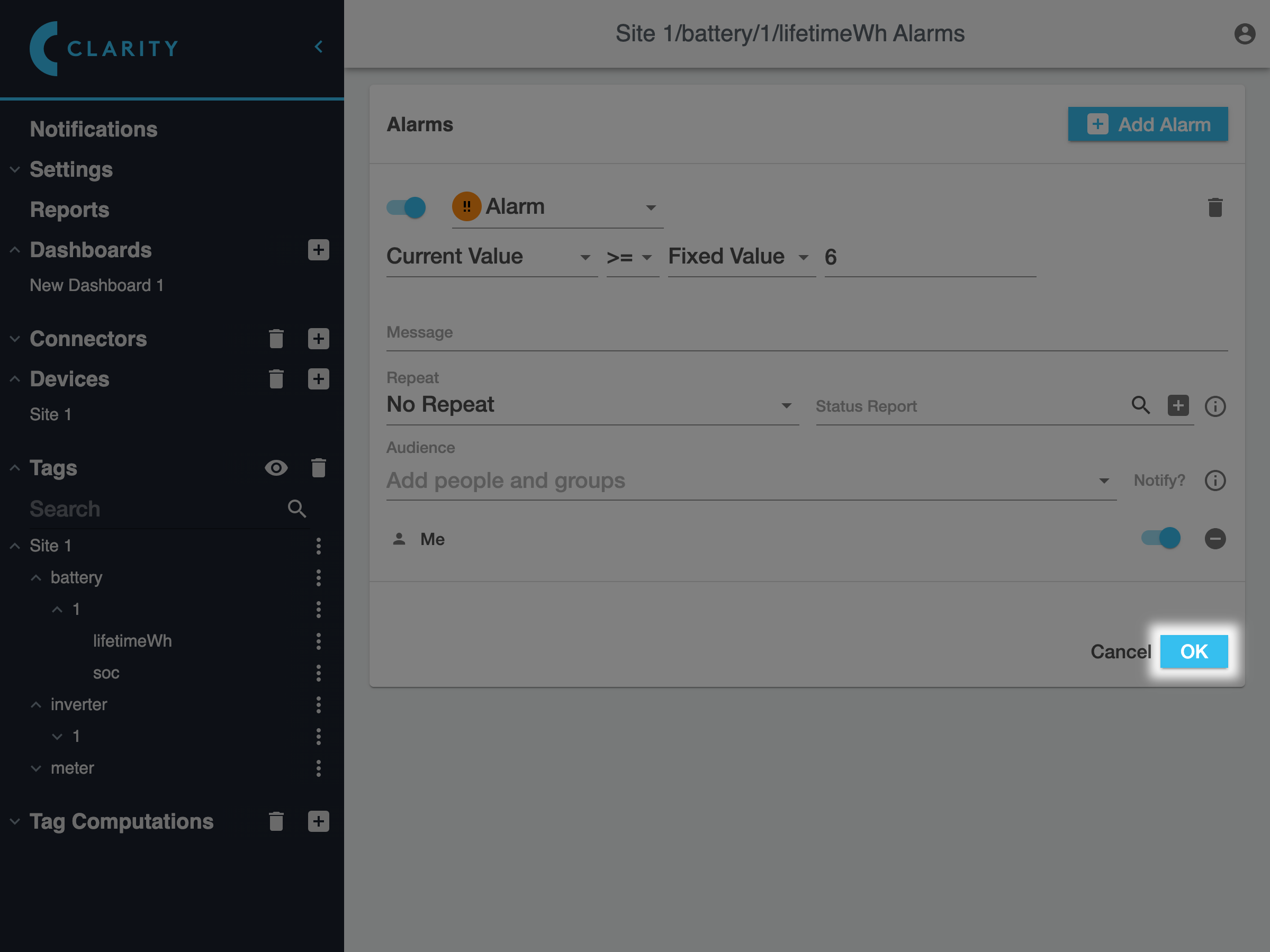
Task: Open the No Repeat dropdown
Action: (x=591, y=405)
